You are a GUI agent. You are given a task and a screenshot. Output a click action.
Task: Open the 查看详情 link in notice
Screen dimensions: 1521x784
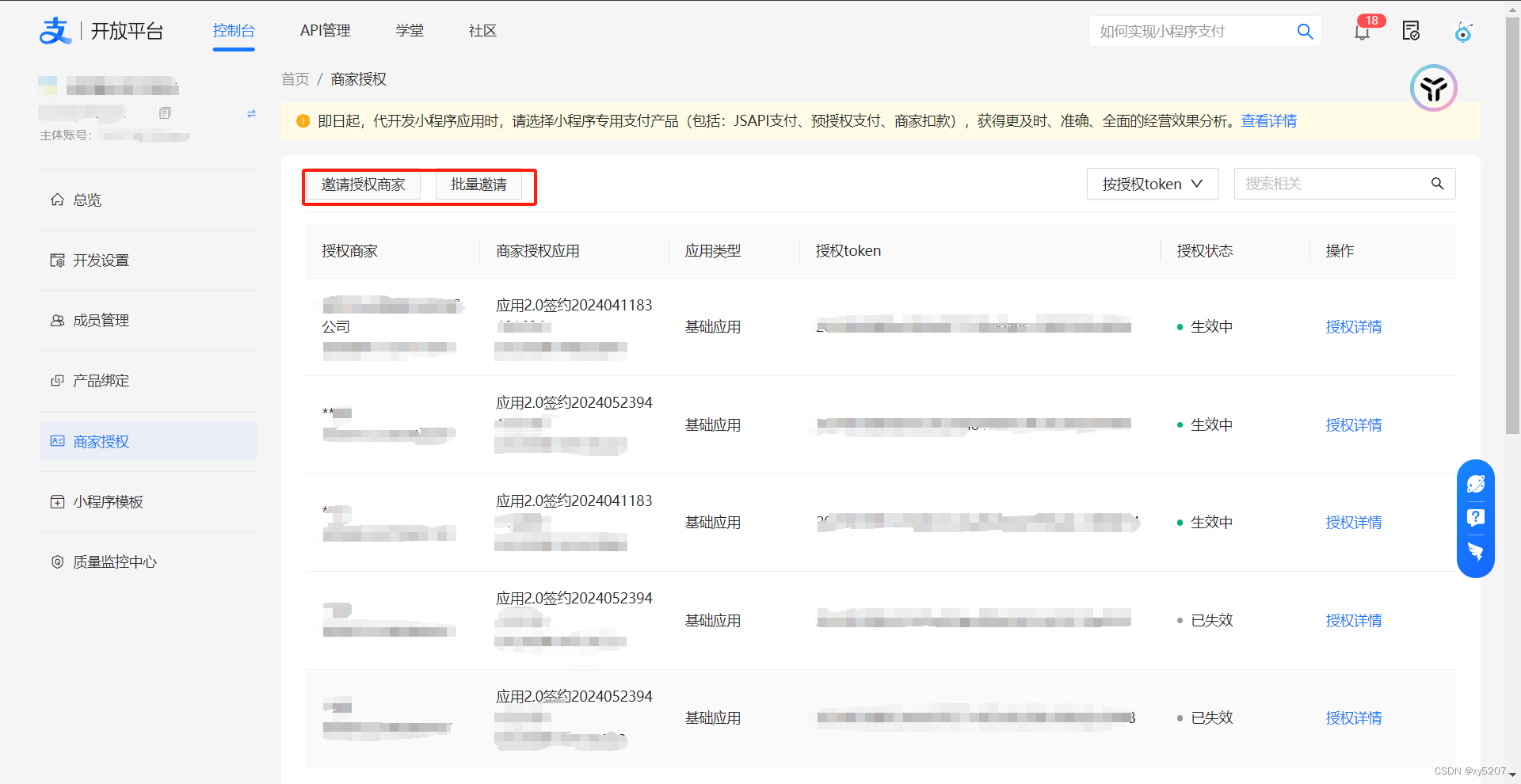click(1268, 121)
